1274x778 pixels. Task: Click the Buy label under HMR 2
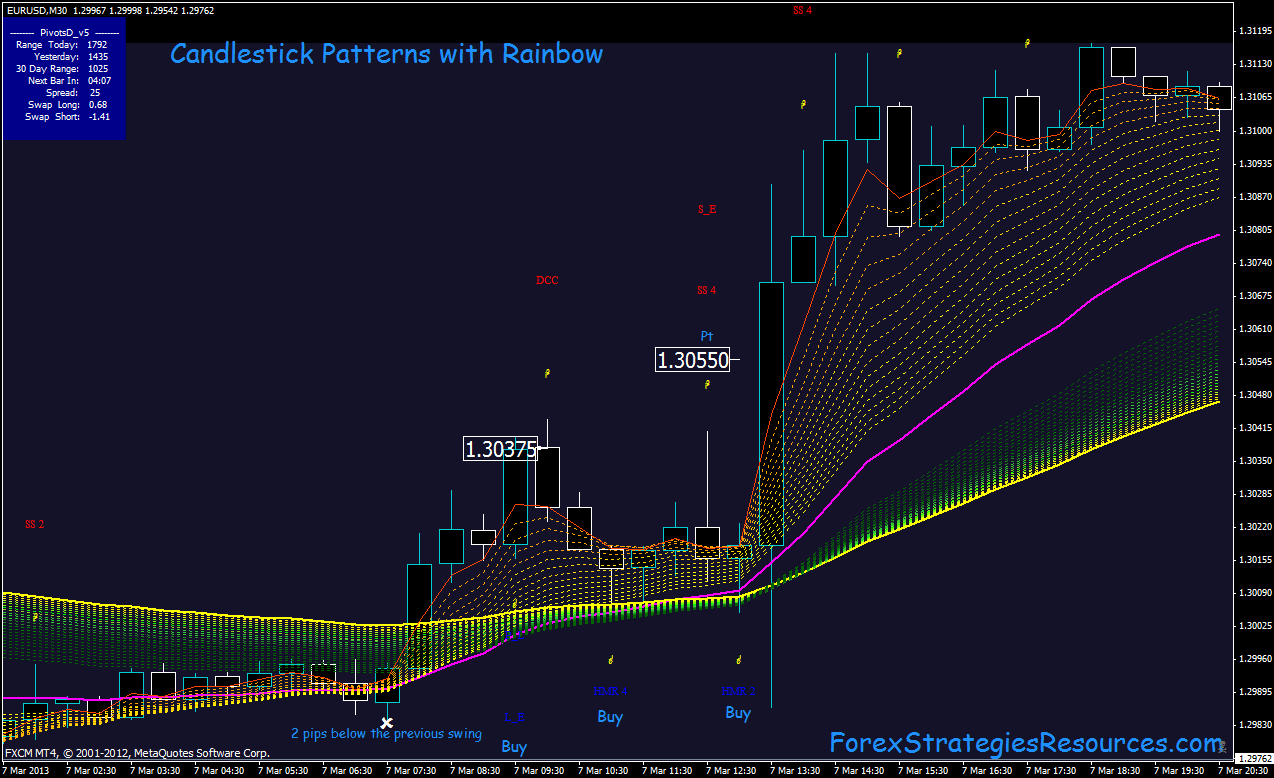coord(738,712)
